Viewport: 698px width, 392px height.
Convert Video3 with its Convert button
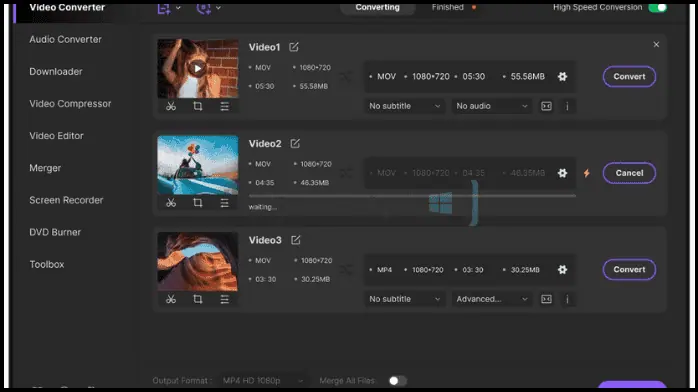[x=629, y=270]
